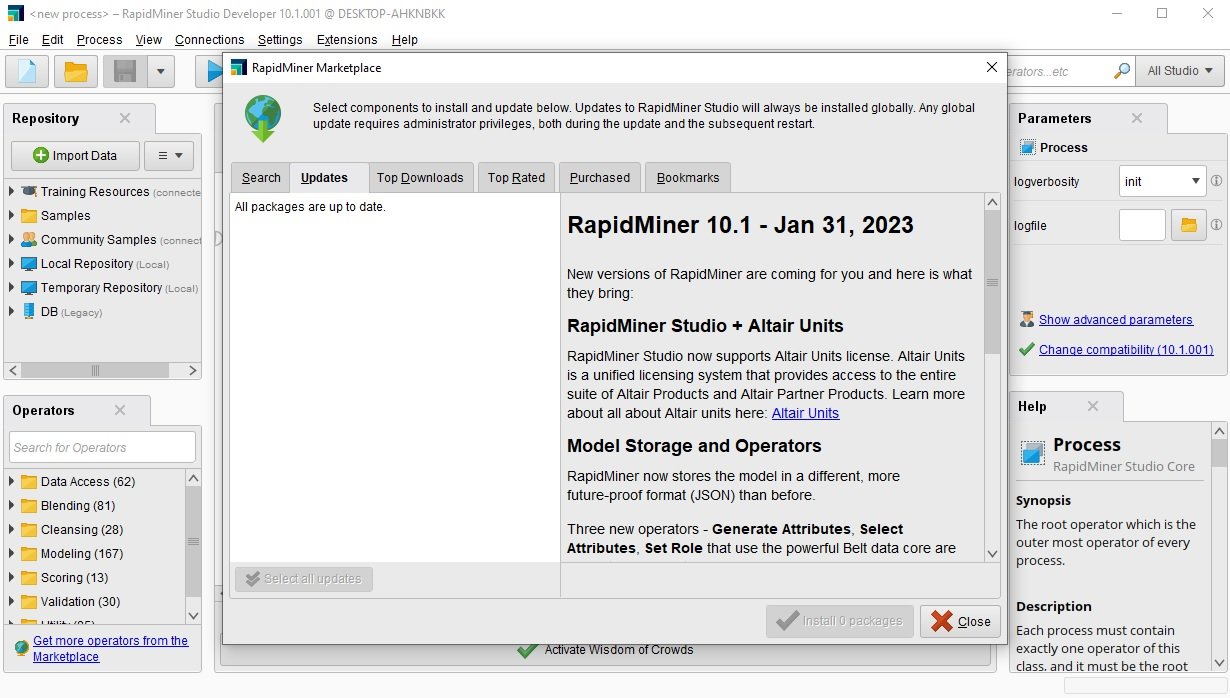Viewport: 1230px width, 698px height.
Task: Click the Community Samples people icon
Action: (28, 239)
